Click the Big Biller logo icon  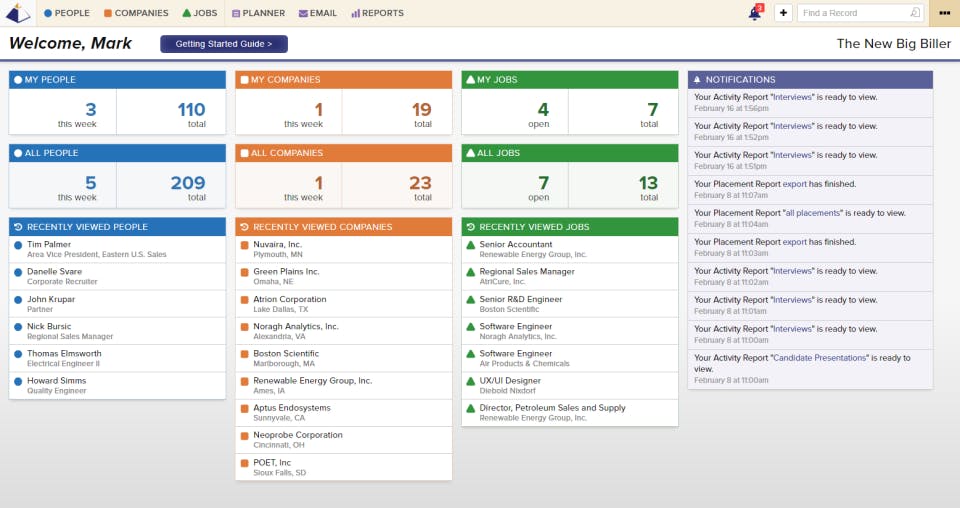tap(18, 13)
